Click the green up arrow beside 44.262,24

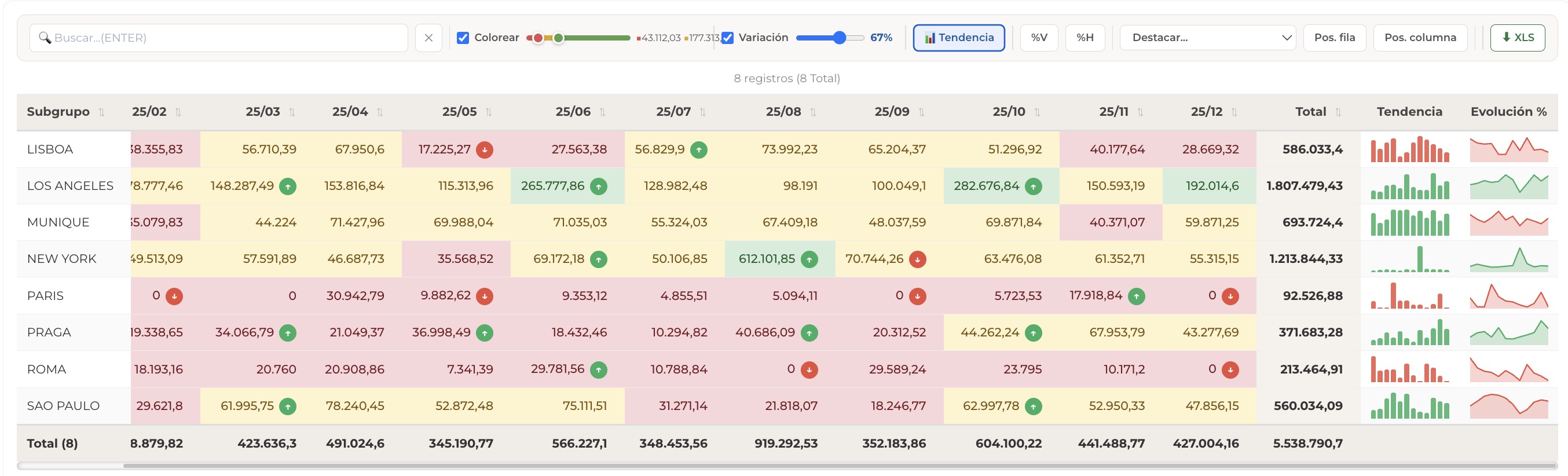[1033, 333]
